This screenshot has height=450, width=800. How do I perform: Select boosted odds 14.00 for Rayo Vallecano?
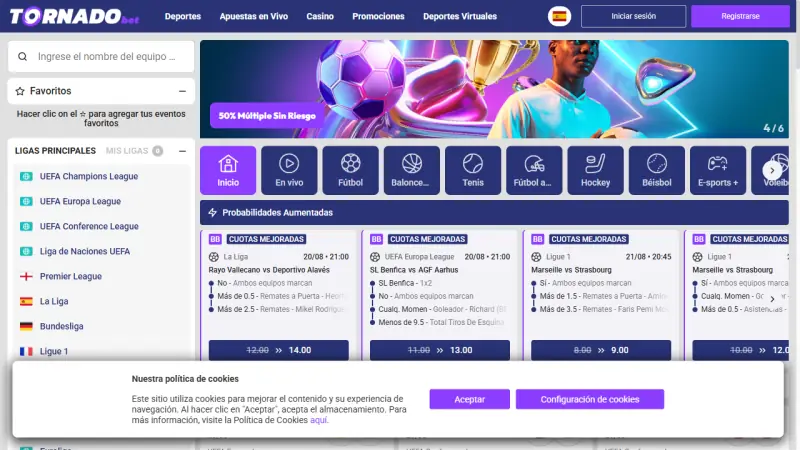[x=279, y=350]
